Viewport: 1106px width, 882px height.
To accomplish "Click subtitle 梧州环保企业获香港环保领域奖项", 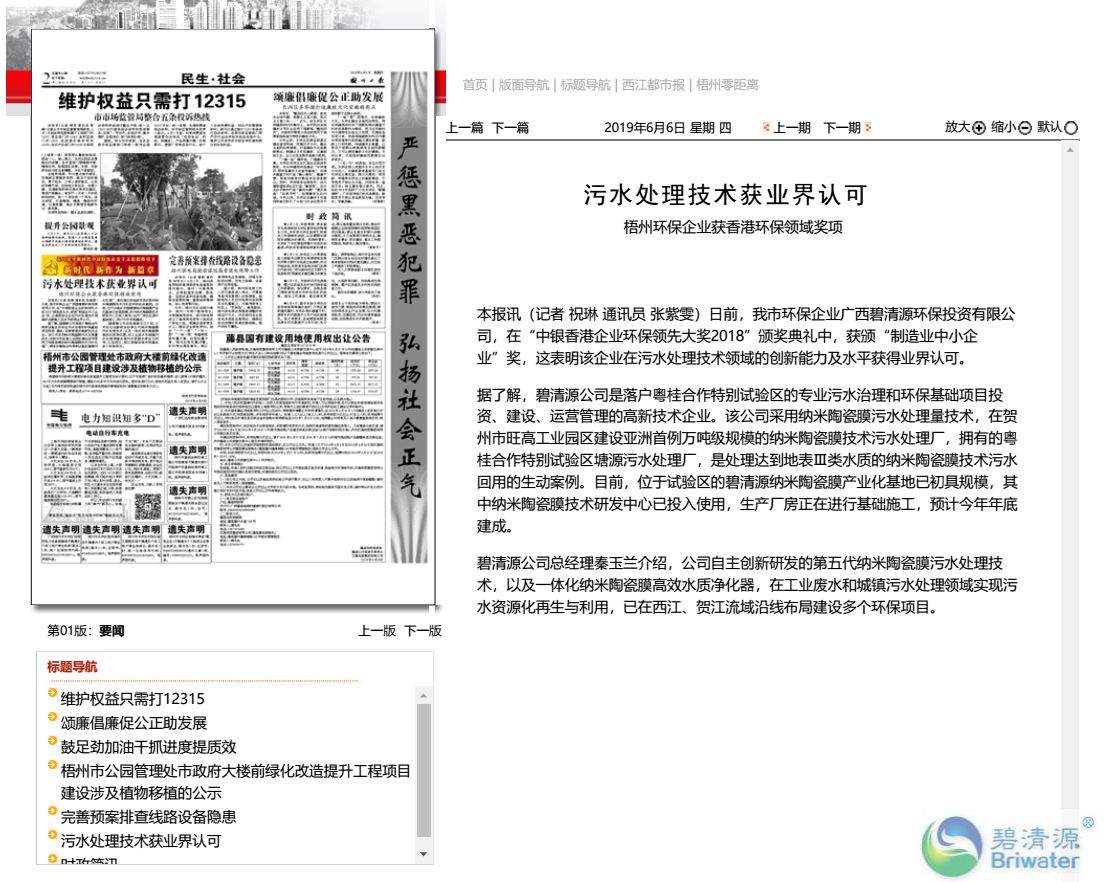I will click(733, 227).
